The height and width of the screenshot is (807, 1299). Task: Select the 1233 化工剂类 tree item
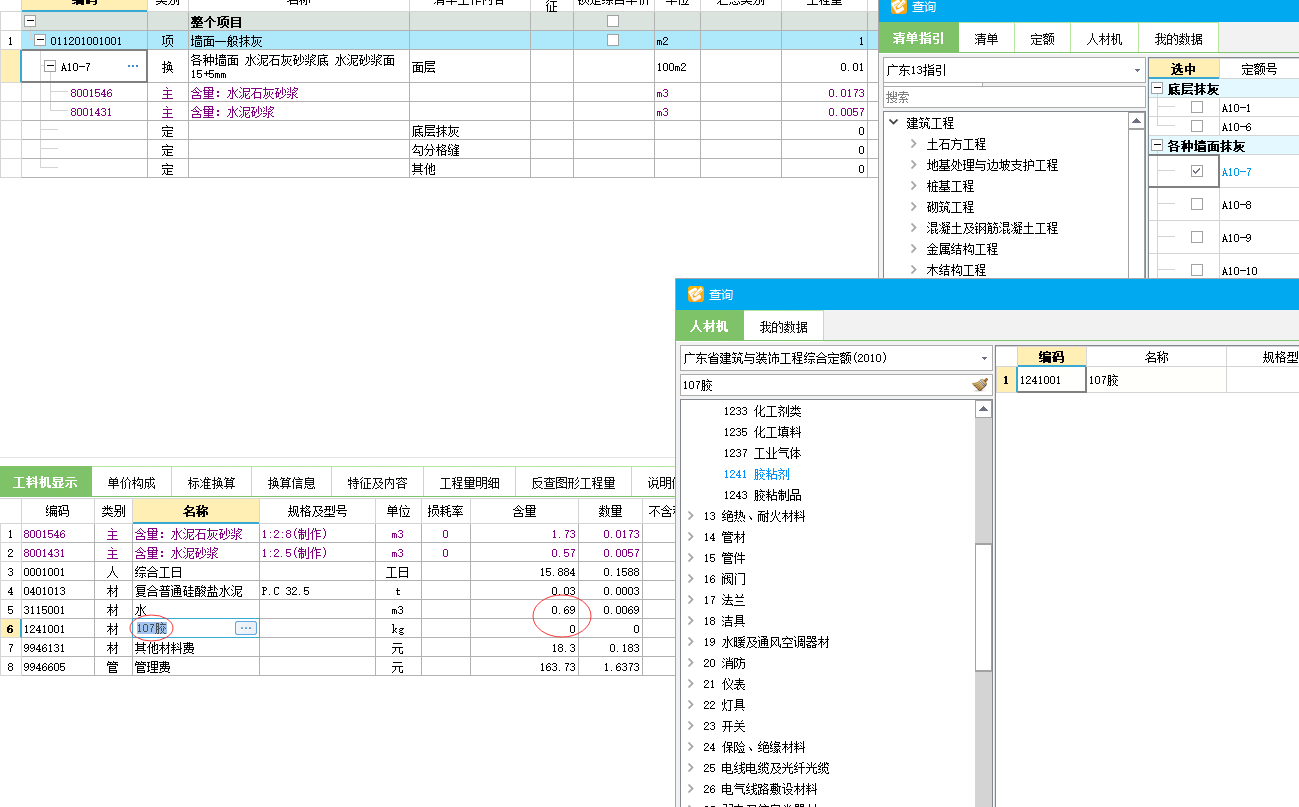pos(762,411)
